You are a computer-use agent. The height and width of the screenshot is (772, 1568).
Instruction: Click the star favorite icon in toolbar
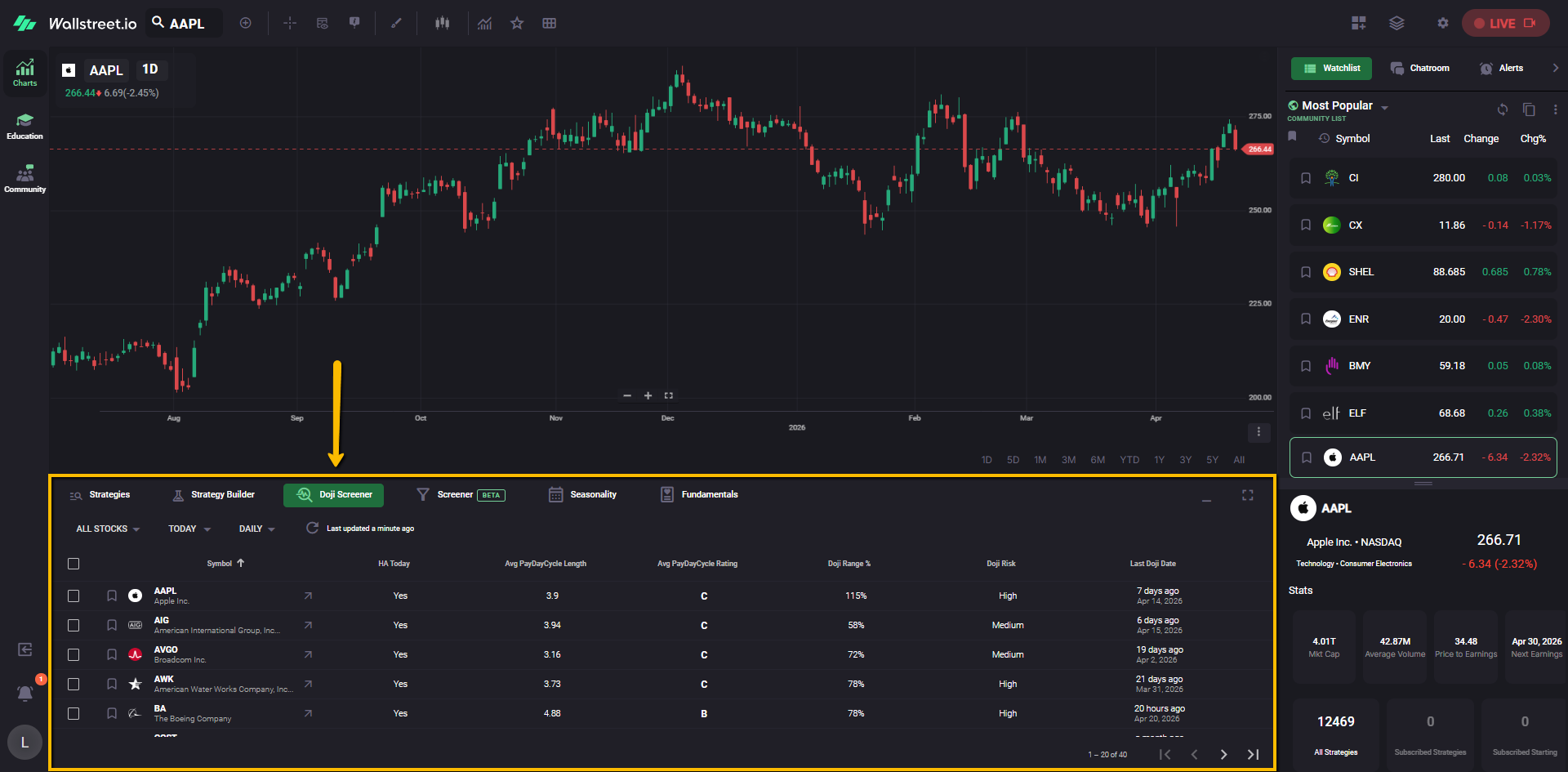[x=517, y=24]
